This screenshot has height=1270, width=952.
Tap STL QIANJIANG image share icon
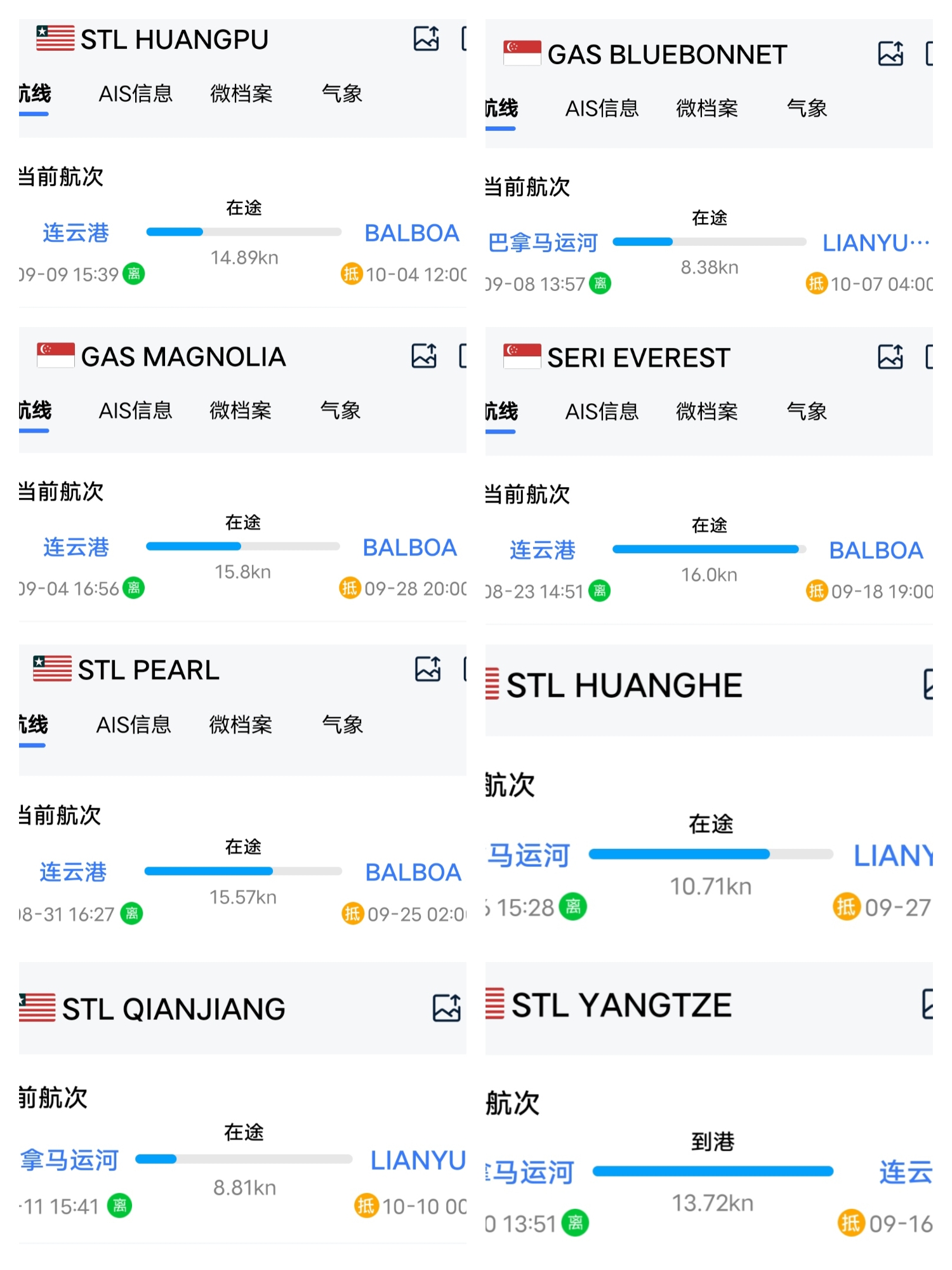pyautogui.click(x=447, y=1008)
